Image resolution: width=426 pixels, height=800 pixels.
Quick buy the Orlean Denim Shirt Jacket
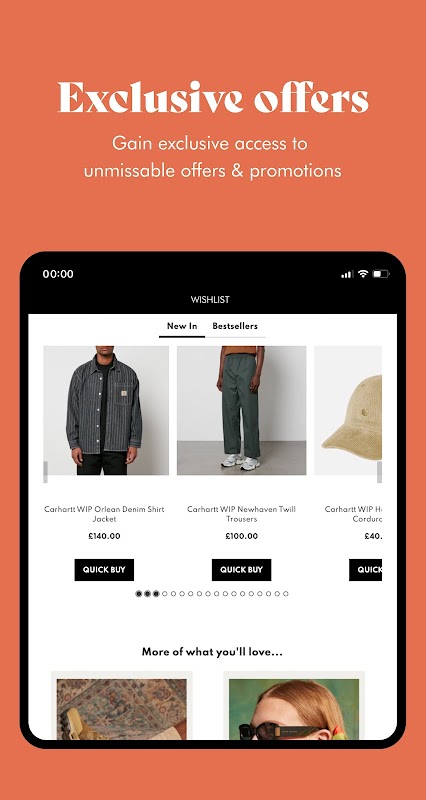tap(104, 570)
